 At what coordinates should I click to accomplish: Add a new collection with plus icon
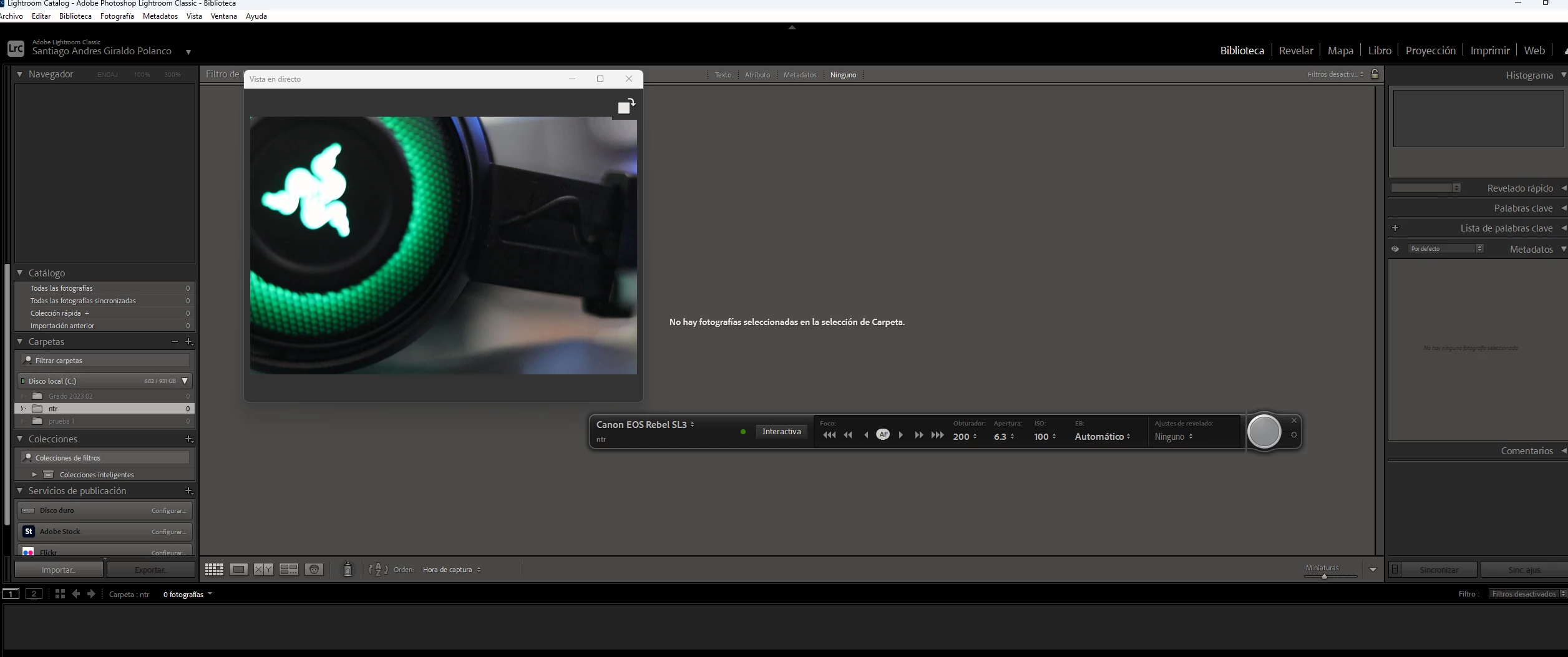[189, 439]
